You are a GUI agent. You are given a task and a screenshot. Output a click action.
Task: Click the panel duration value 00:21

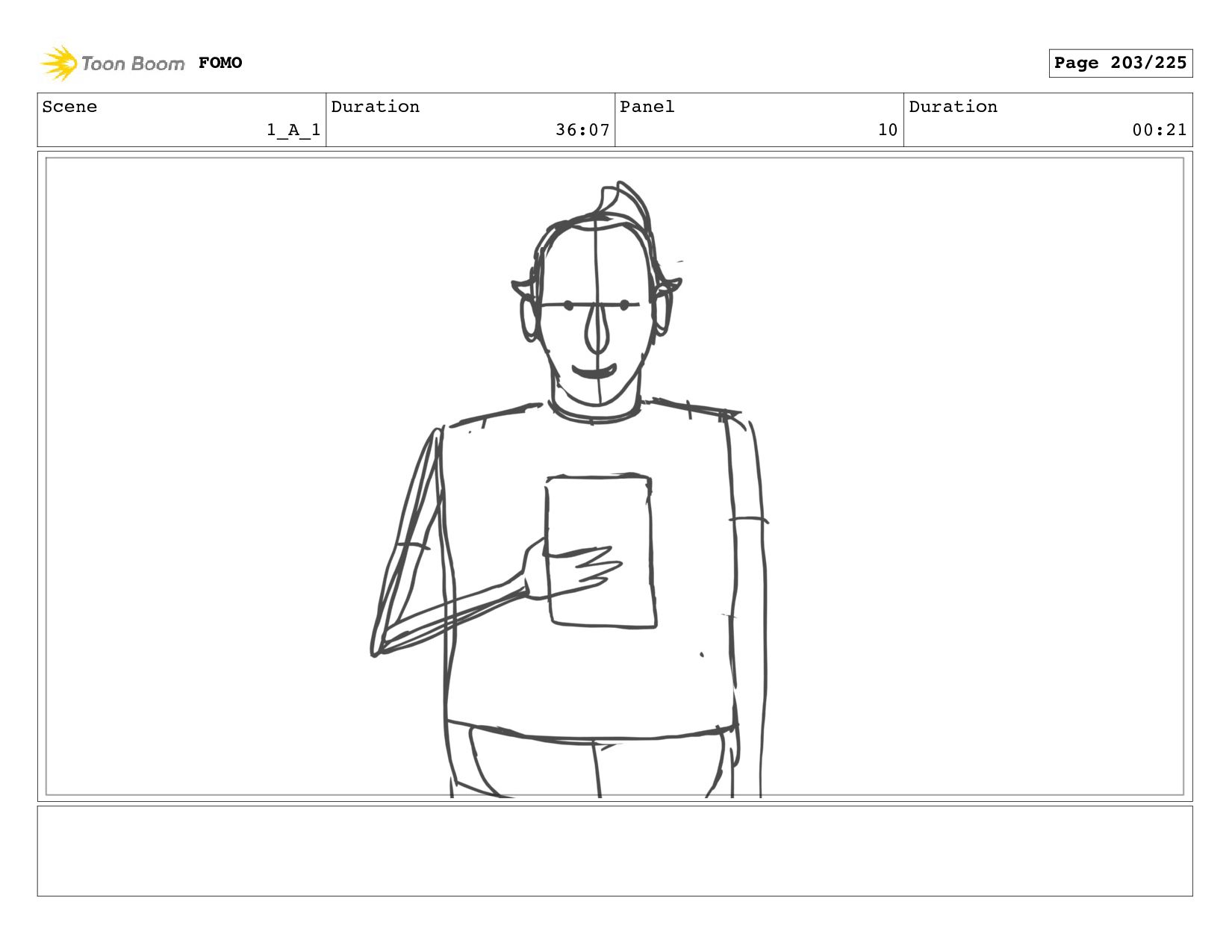point(1159,130)
